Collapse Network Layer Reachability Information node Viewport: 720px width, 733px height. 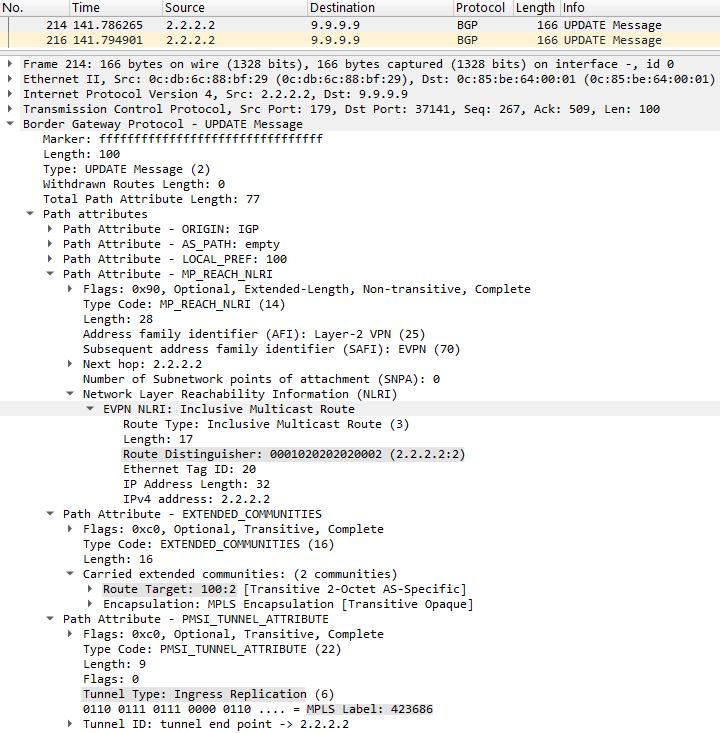point(70,394)
